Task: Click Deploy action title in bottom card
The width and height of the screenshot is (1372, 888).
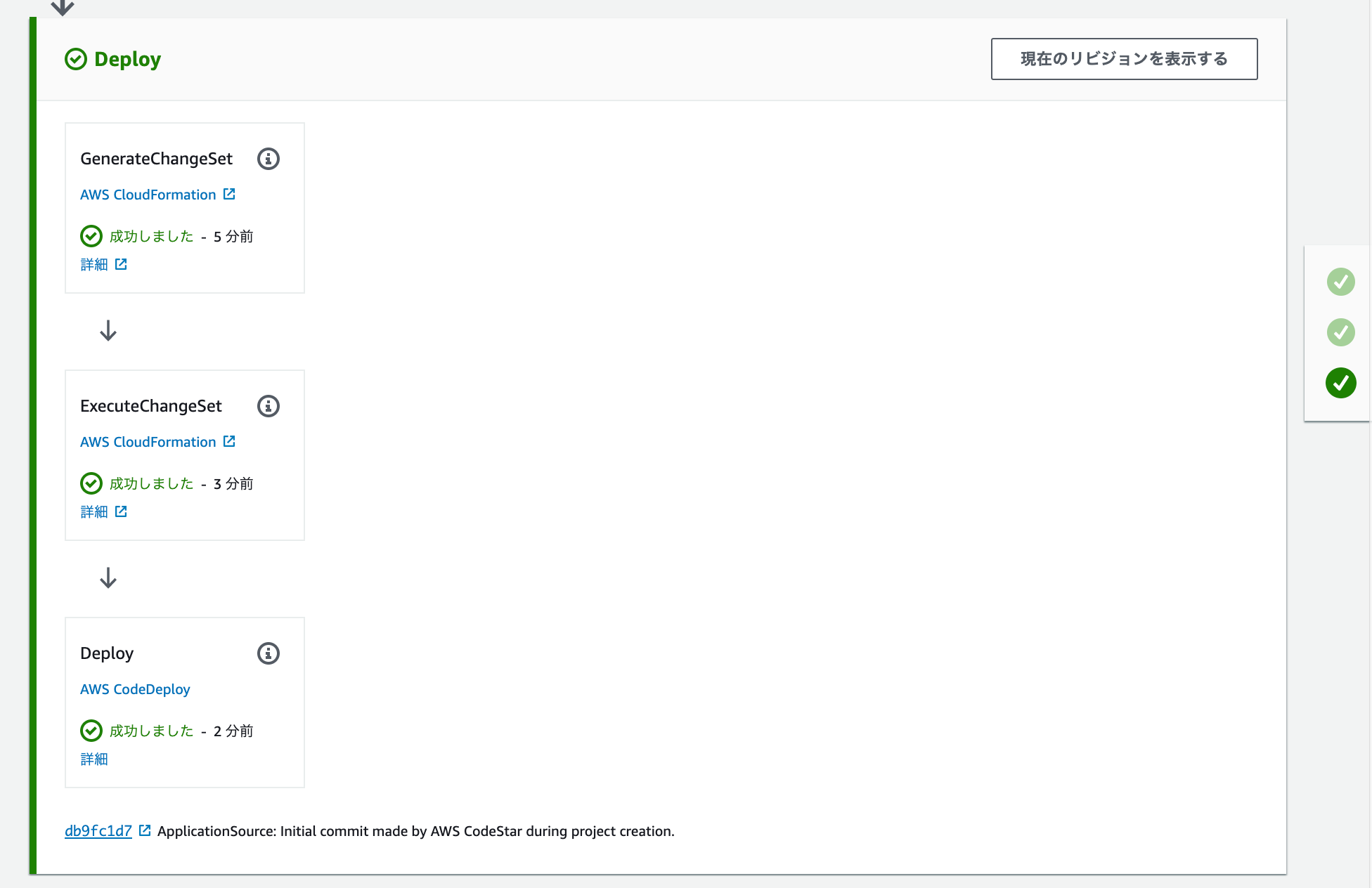Action: pyautogui.click(x=107, y=653)
